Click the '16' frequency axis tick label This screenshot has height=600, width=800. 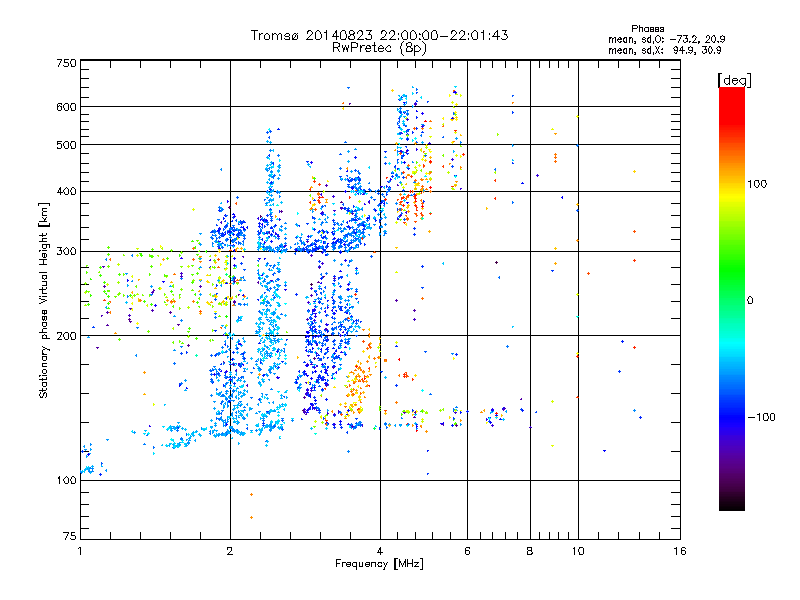tap(680, 551)
